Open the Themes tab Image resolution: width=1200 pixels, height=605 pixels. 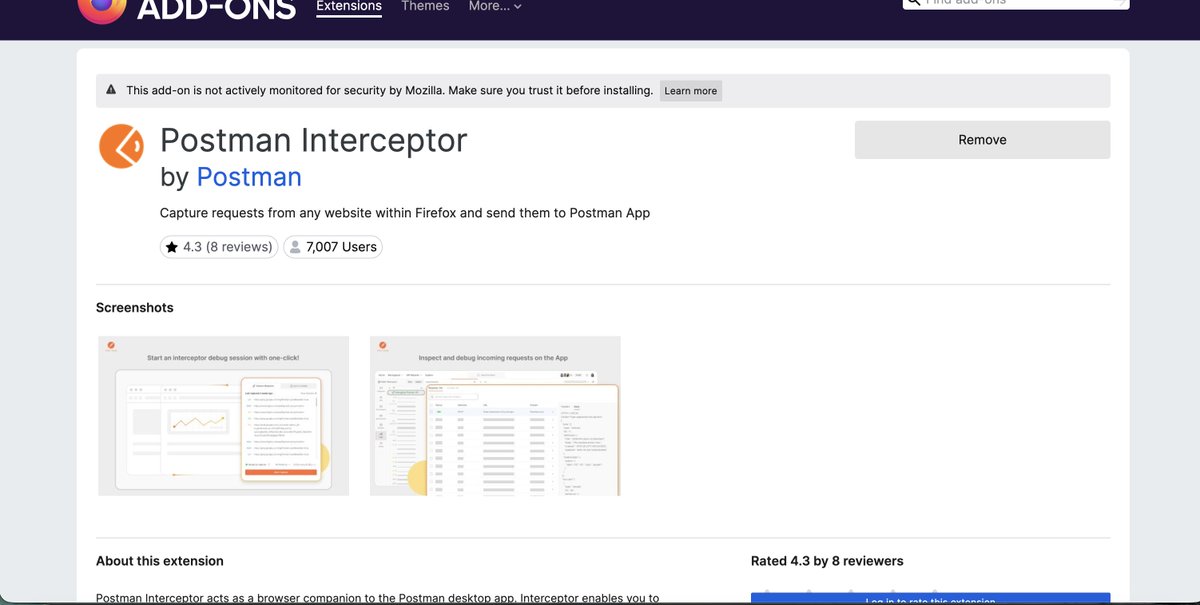(425, 7)
